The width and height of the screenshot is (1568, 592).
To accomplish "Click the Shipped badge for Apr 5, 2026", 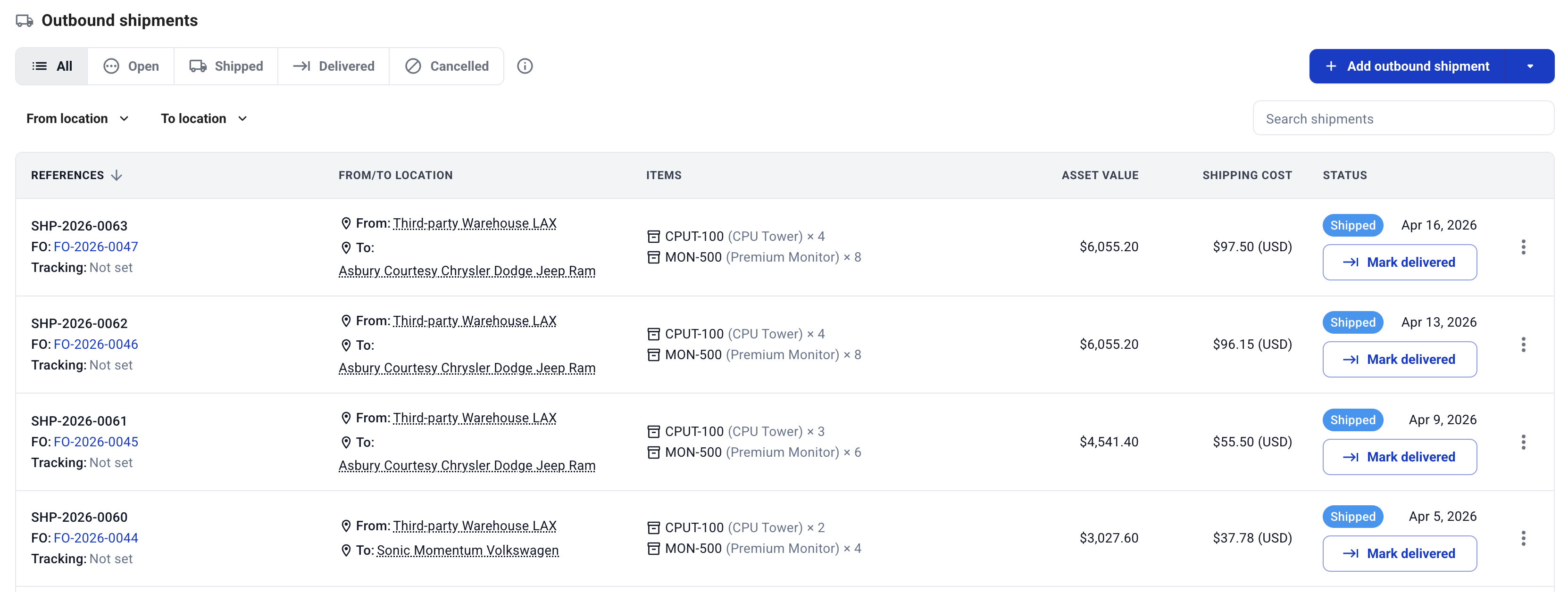I will 1352,517.
